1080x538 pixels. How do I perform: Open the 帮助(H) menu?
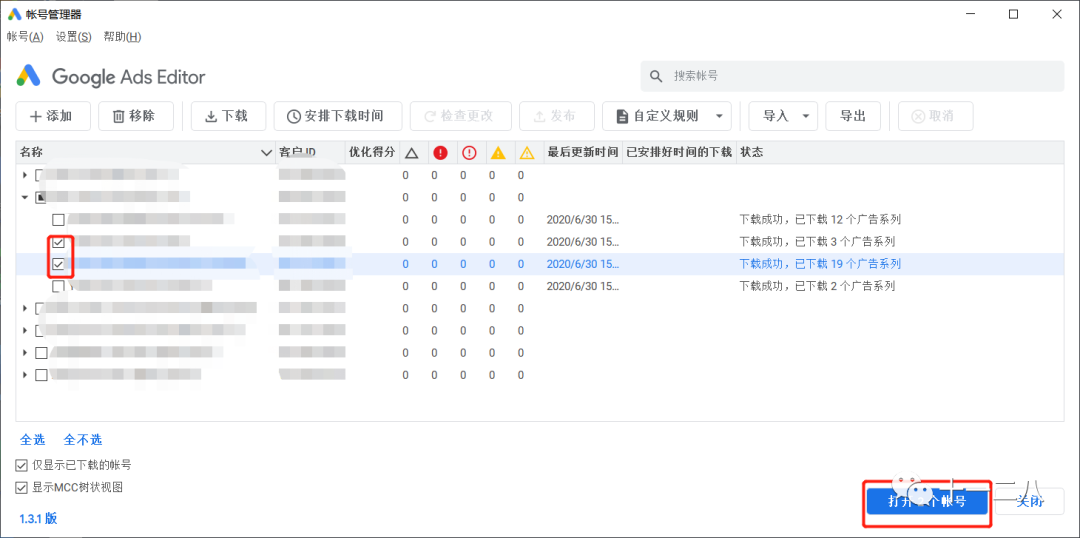click(123, 37)
